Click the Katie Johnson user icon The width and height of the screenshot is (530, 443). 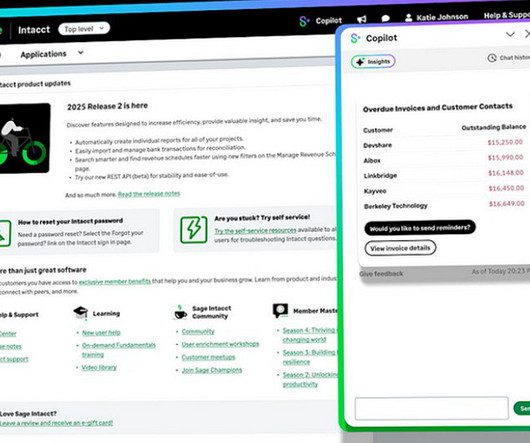point(409,18)
